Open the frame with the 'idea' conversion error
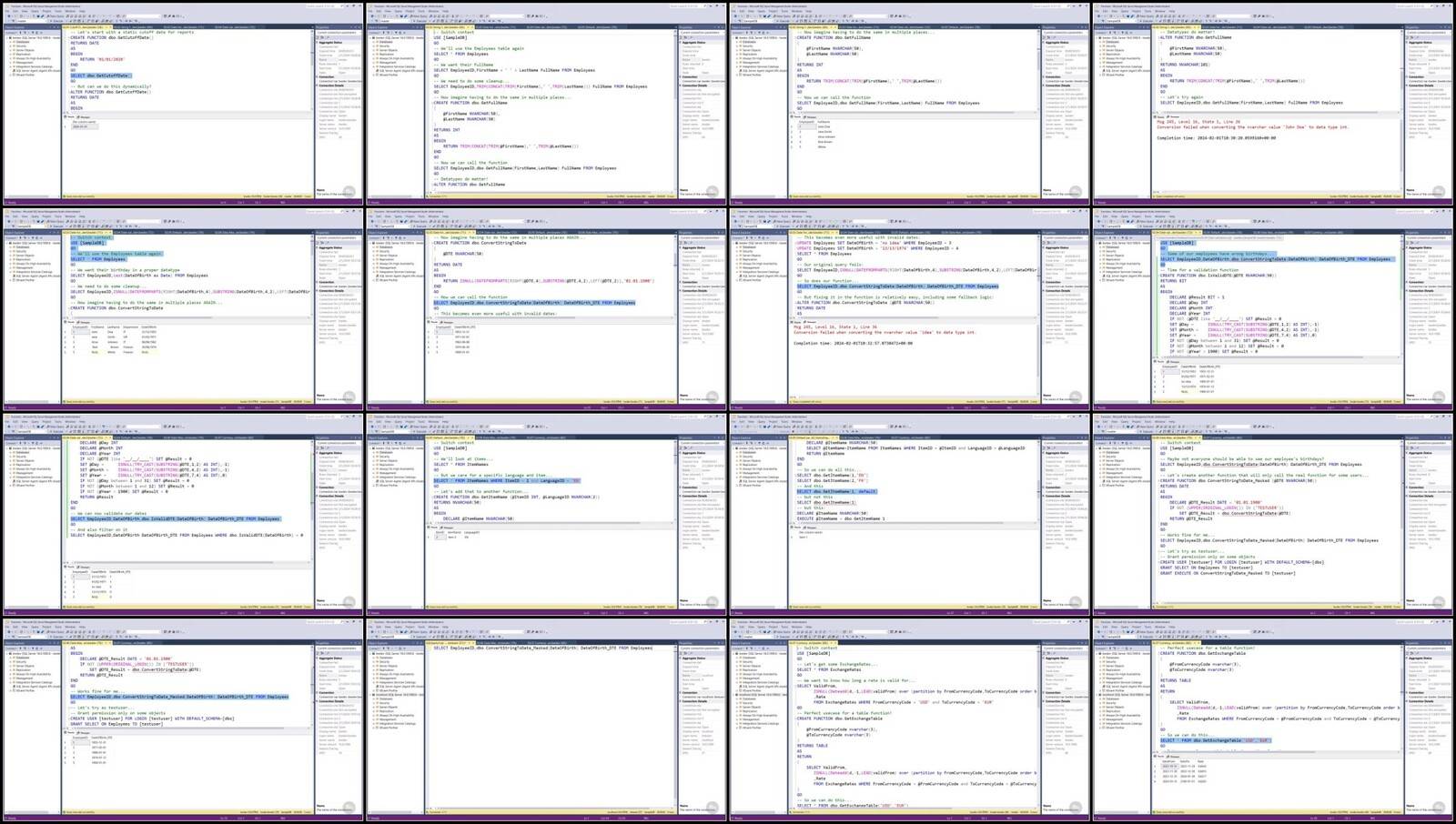The height and width of the screenshot is (824, 1456). tap(910, 309)
